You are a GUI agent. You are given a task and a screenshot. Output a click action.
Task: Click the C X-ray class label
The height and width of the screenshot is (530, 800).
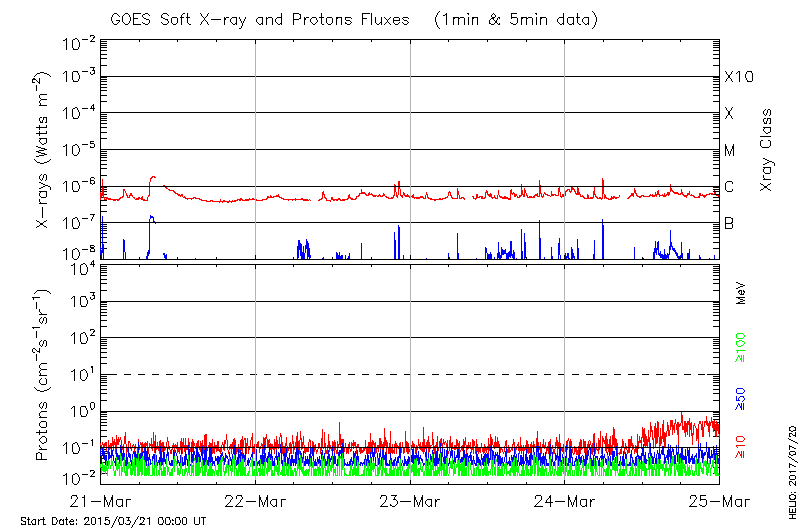click(x=729, y=187)
